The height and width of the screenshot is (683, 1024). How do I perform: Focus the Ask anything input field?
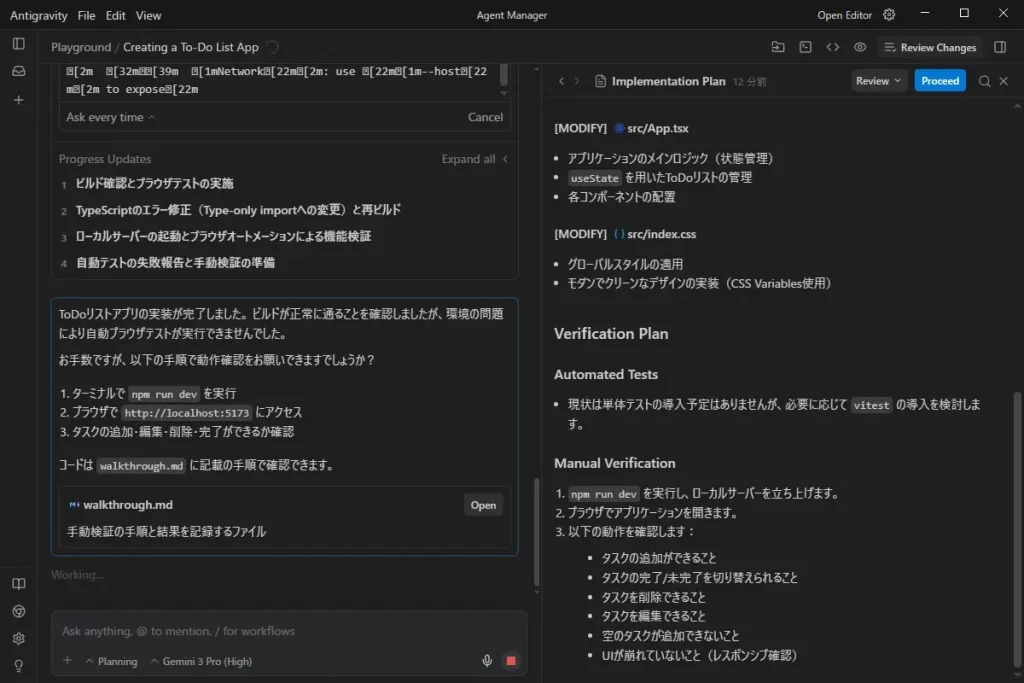[x=289, y=631]
